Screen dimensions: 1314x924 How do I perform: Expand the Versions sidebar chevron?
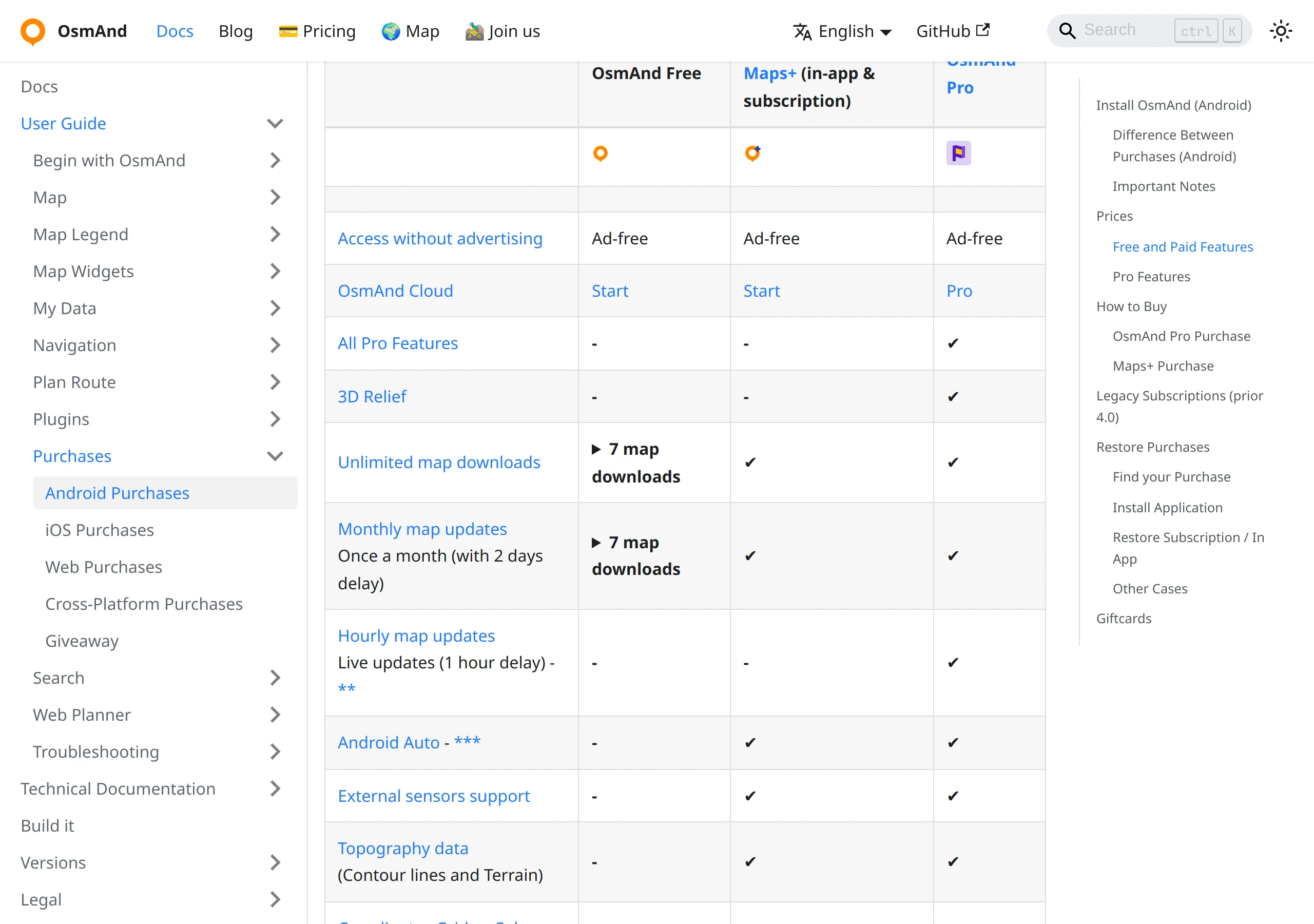coord(275,863)
